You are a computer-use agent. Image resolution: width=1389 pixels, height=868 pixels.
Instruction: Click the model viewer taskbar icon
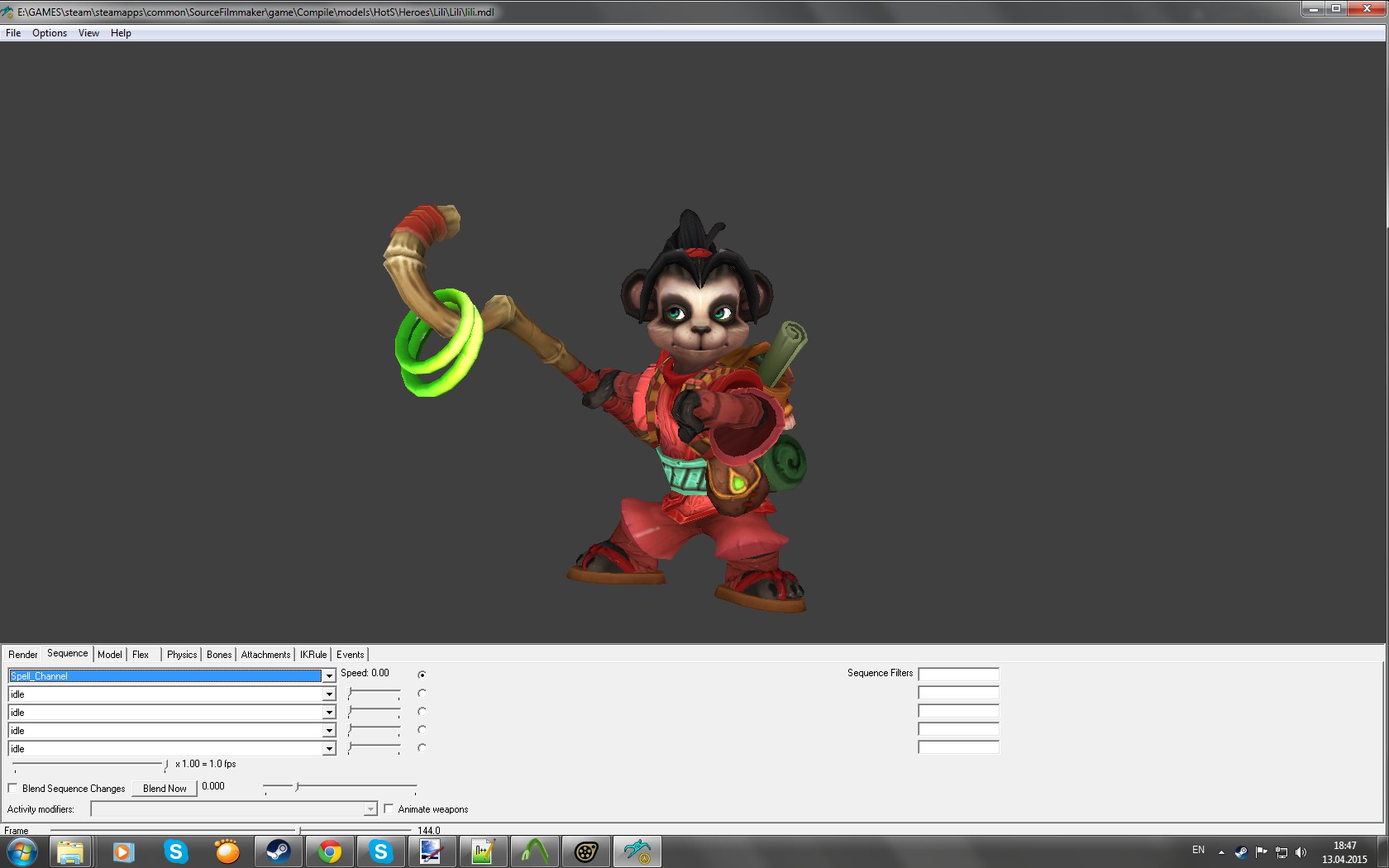coord(637,851)
